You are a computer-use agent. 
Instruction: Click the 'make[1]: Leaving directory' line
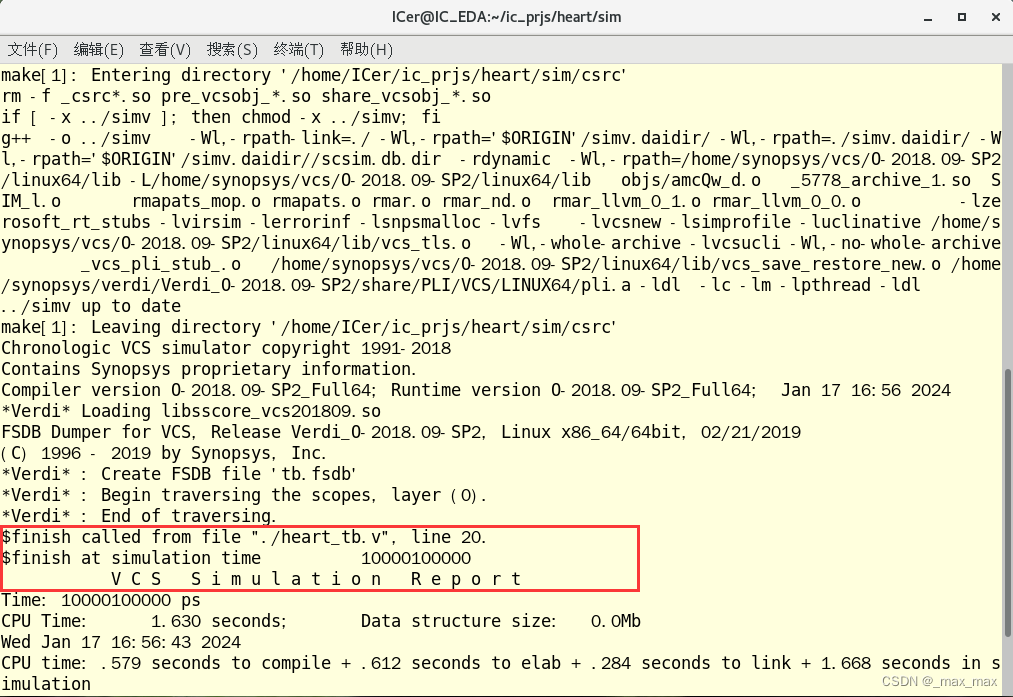click(x=309, y=327)
